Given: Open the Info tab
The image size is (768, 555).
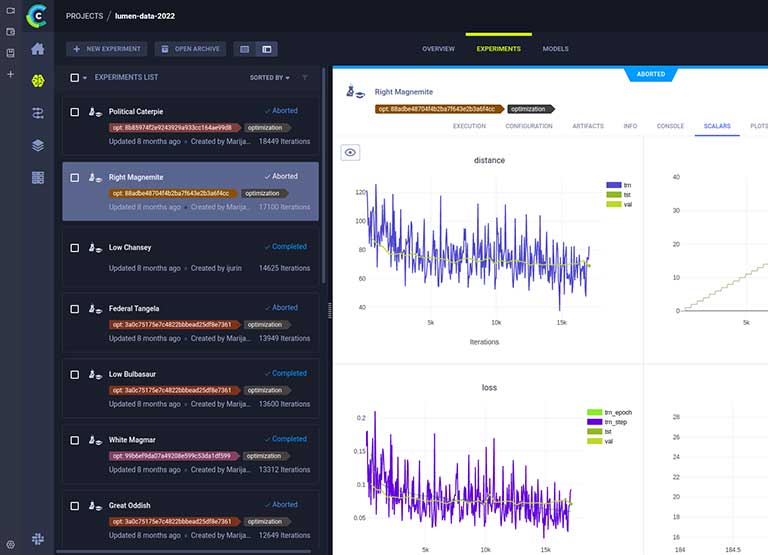Looking at the screenshot, I should click(630, 126).
